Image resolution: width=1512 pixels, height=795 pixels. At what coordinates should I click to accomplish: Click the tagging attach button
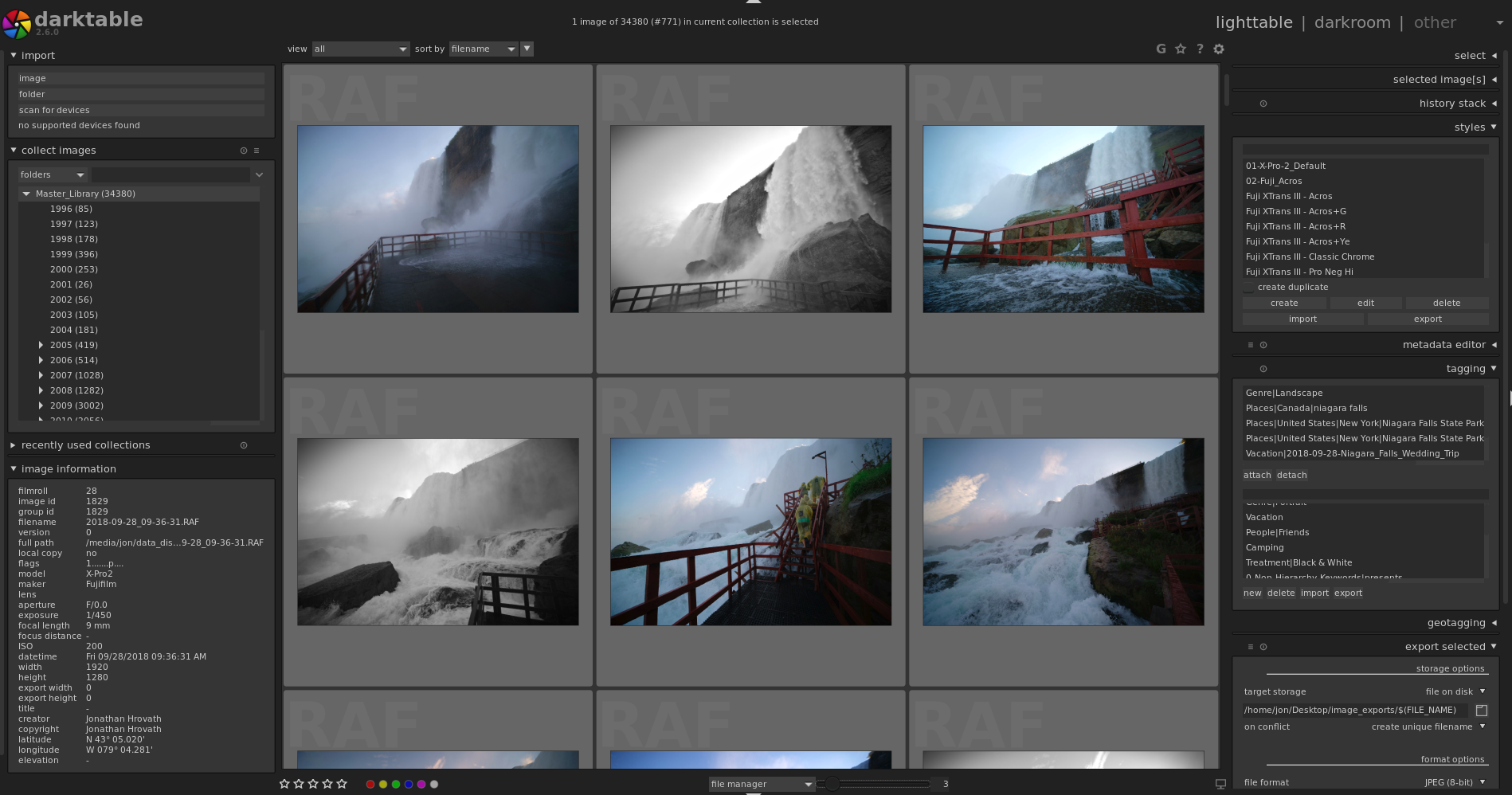[1257, 476]
